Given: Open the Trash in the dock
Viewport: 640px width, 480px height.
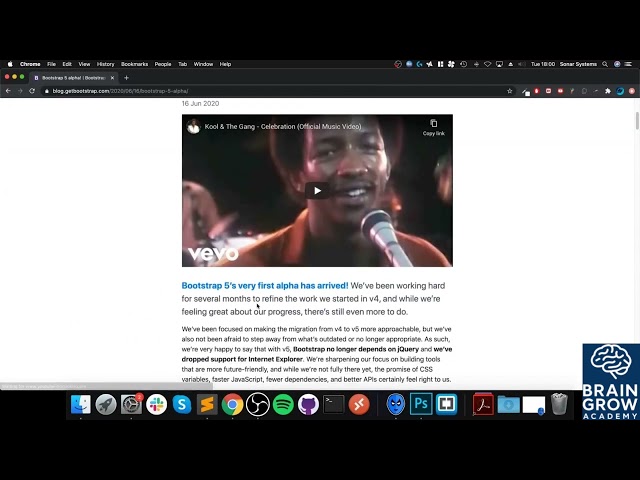Looking at the screenshot, I should point(559,404).
